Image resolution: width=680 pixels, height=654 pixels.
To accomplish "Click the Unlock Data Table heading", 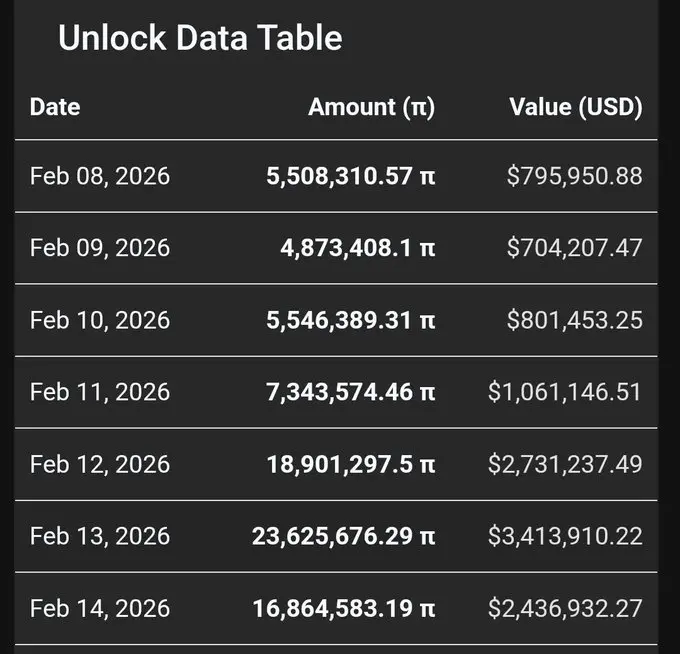I will (x=200, y=38).
